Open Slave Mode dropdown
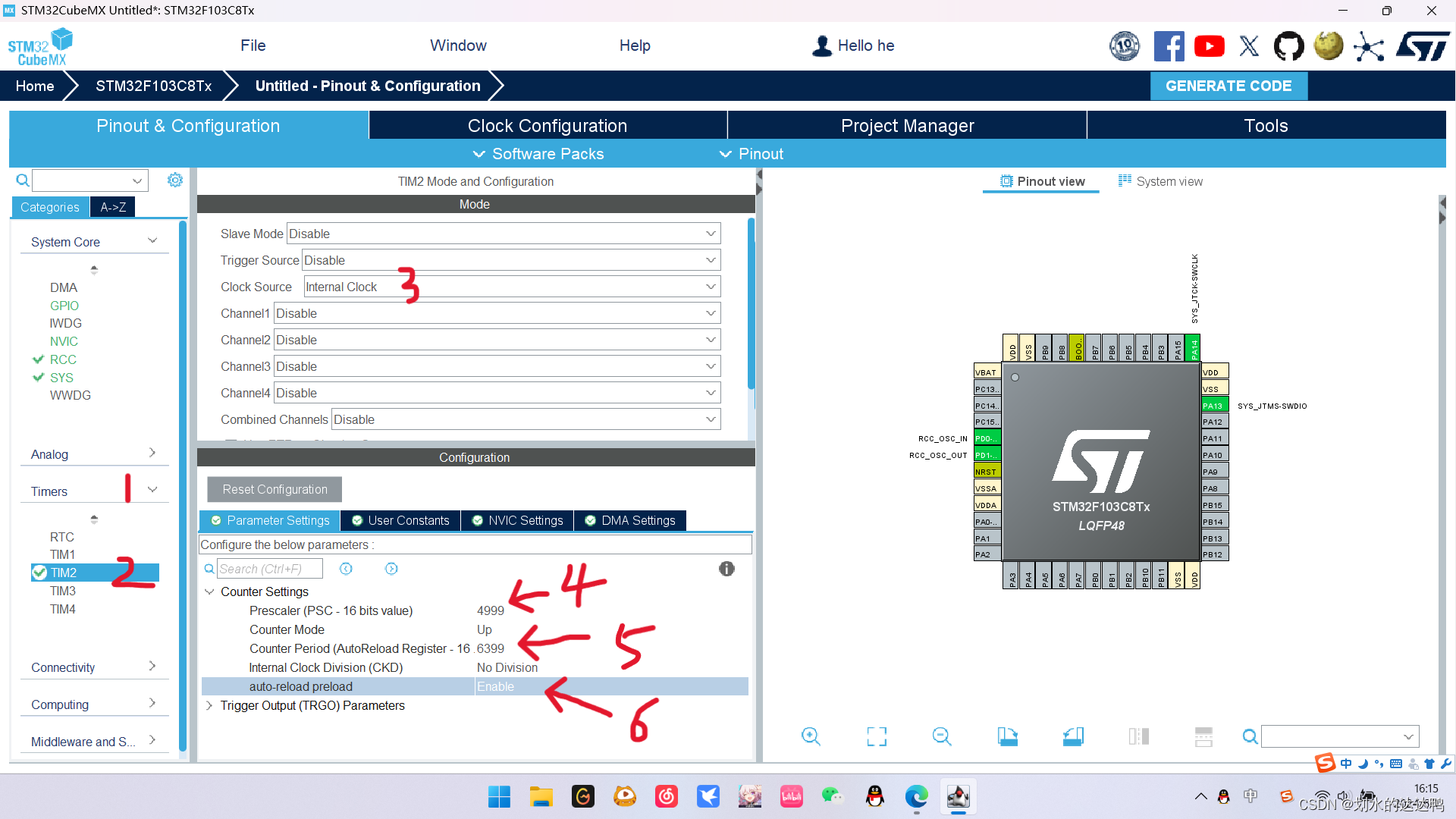The width and height of the screenshot is (1456, 819). click(x=504, y=234)
